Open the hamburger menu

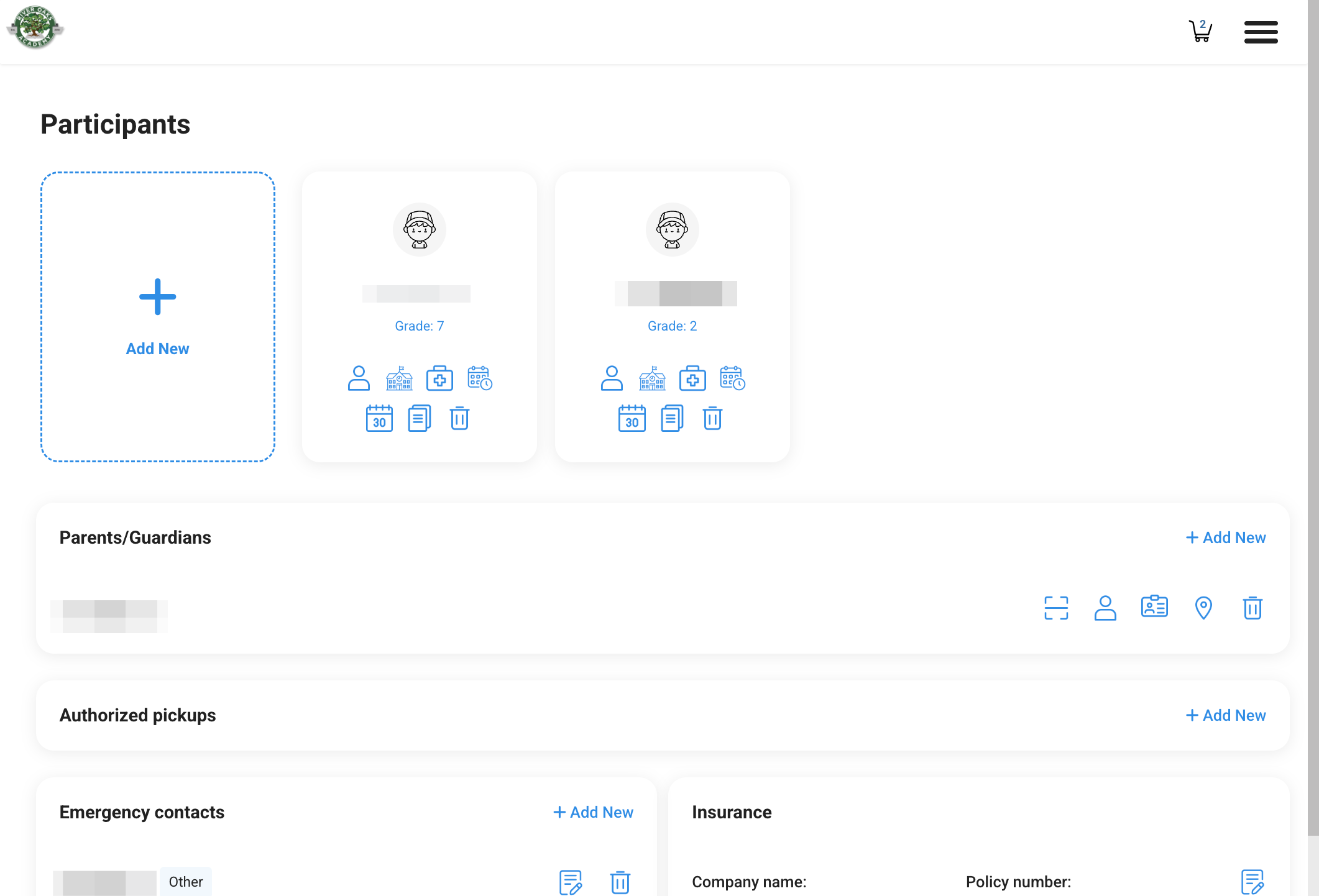click(1261, 32)
